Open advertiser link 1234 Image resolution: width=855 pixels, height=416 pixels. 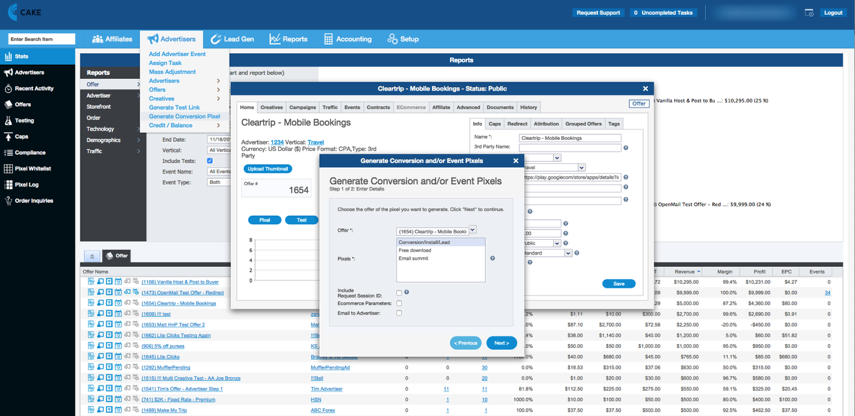click(x=276, y=142)
